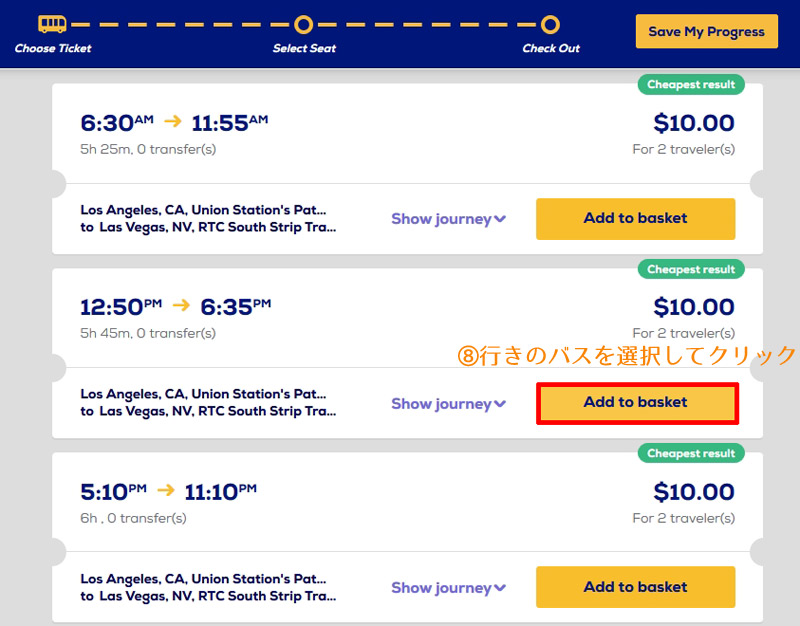
Task: Click the Cheapest result badge on the 12:50 PM trip
Action: pos(691,269)
